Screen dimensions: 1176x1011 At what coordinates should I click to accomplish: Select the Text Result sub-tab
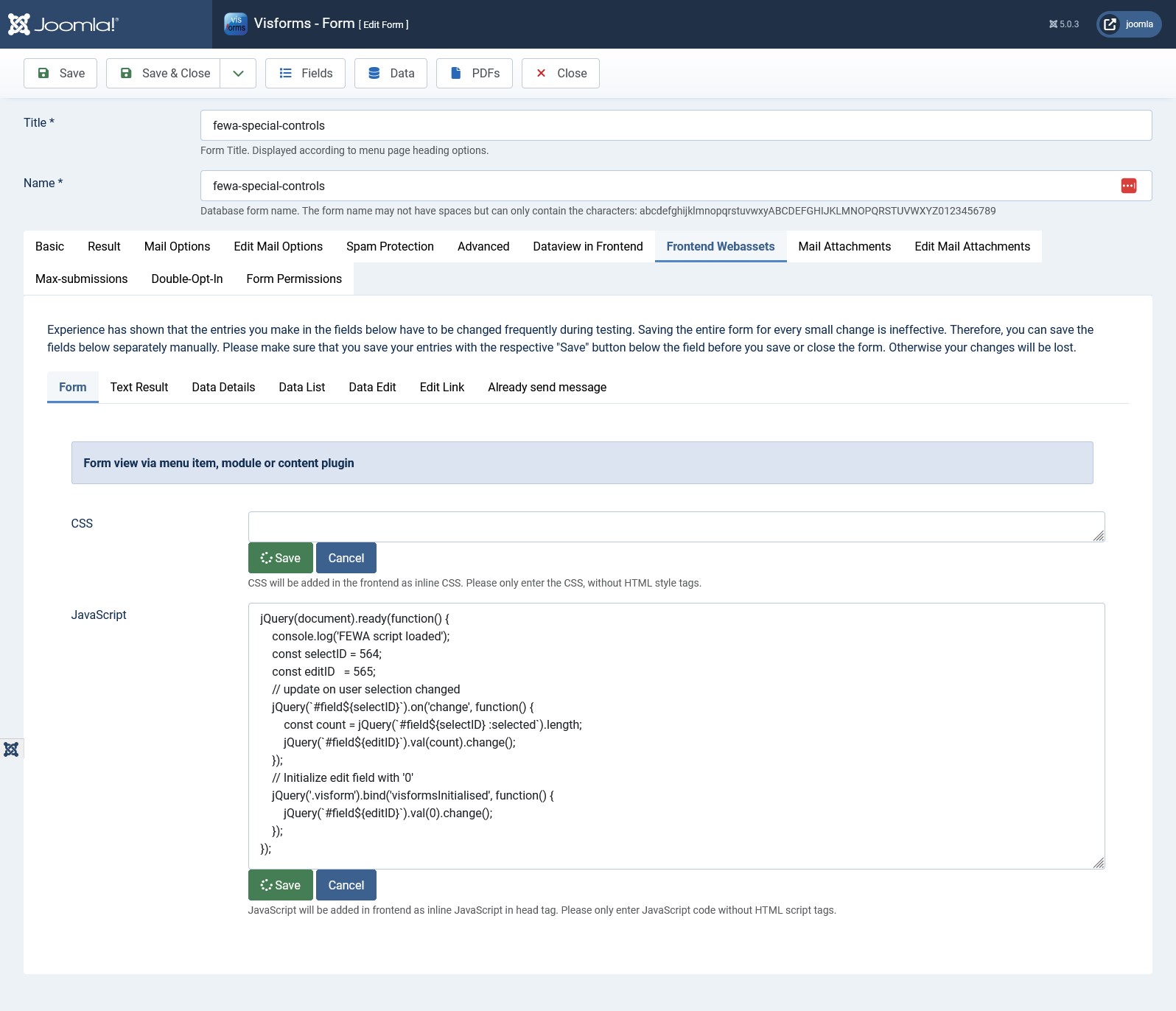point(139,387)
